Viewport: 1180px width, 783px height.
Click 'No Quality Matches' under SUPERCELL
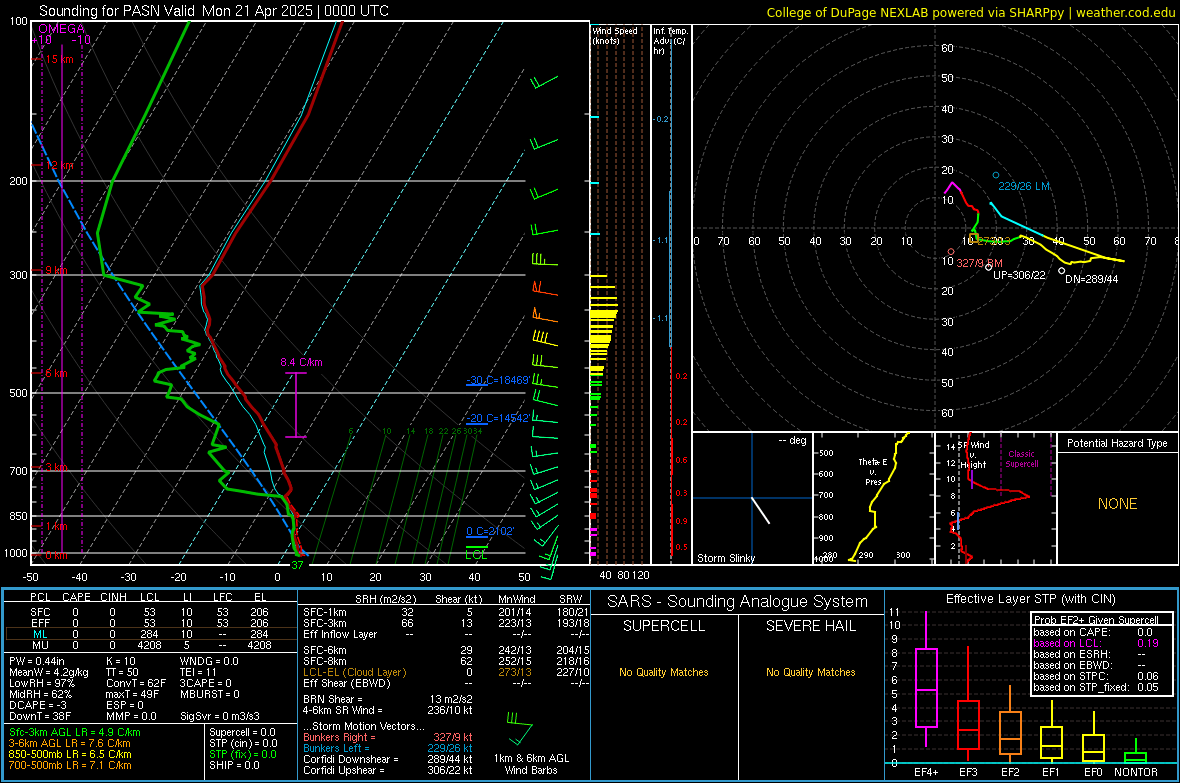[x=664, y=672]
